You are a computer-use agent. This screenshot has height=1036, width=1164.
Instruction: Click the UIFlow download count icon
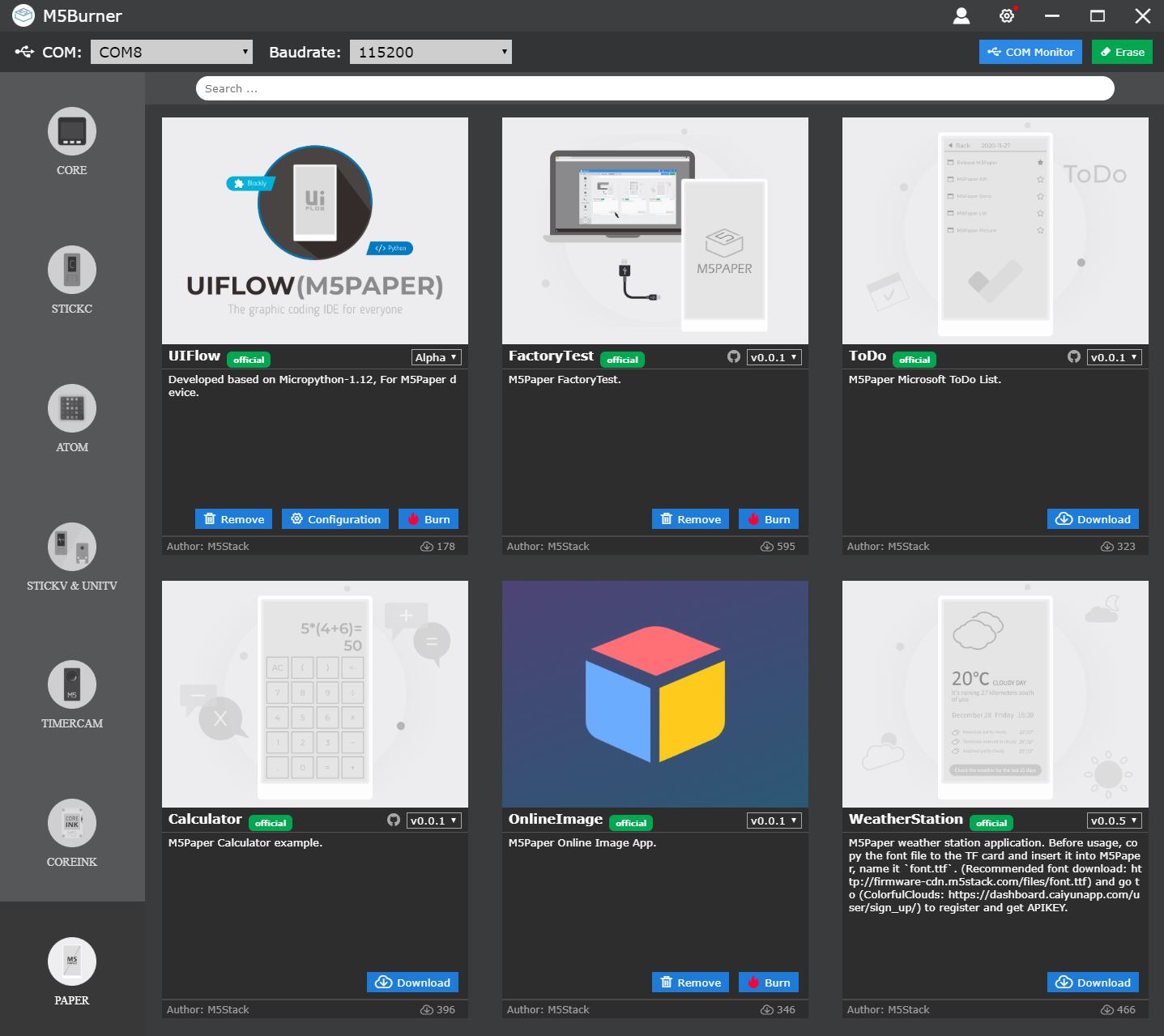pos(426,546)
